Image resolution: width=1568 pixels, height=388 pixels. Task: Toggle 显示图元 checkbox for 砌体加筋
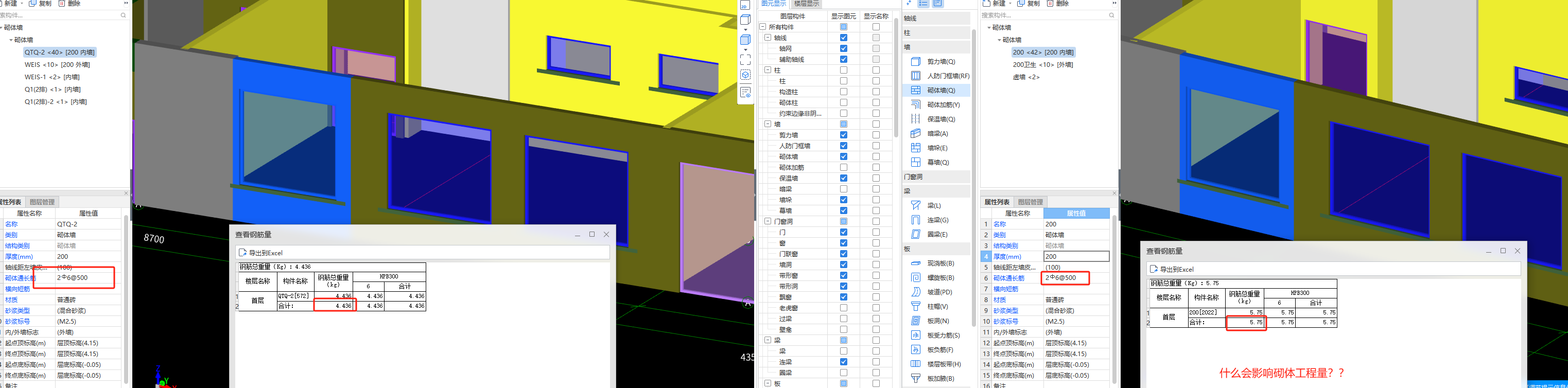843,167
